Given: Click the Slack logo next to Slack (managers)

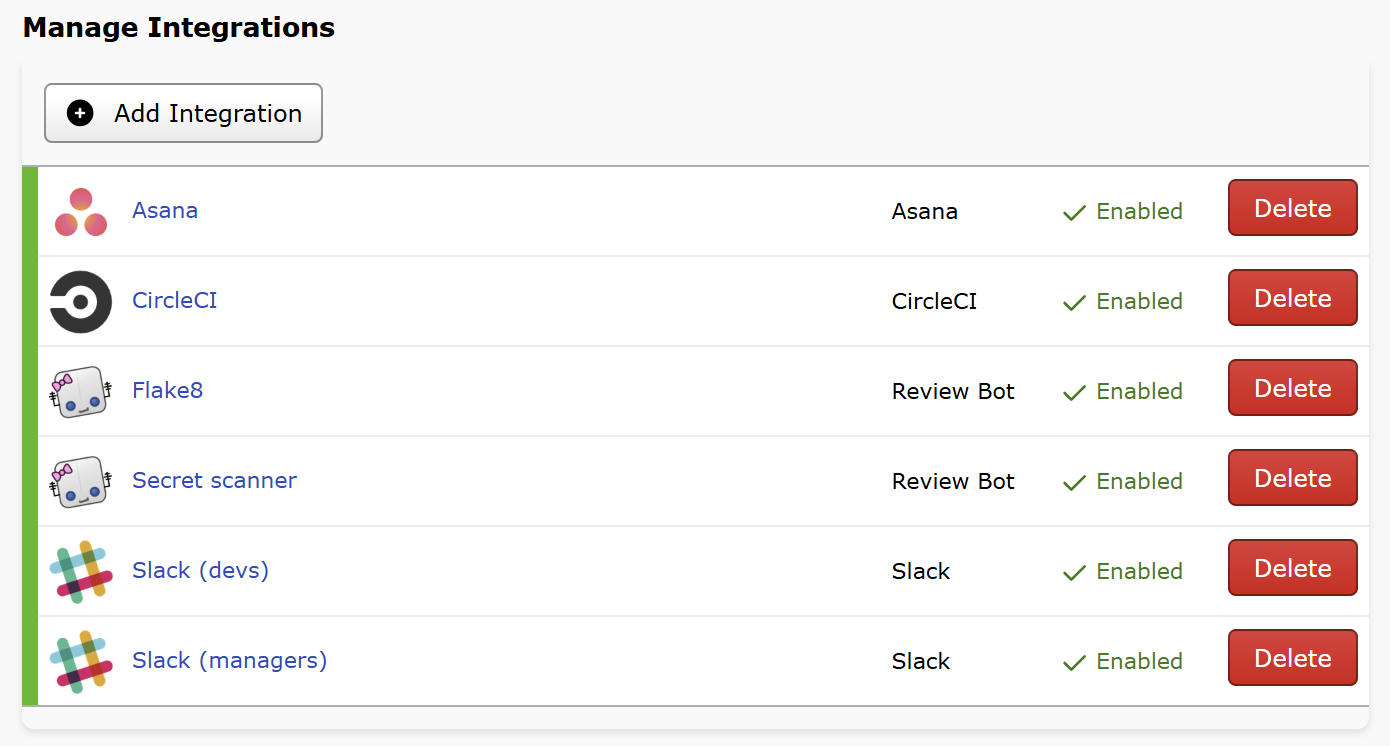Looking at the screenshot, I should tap(80, 660).
